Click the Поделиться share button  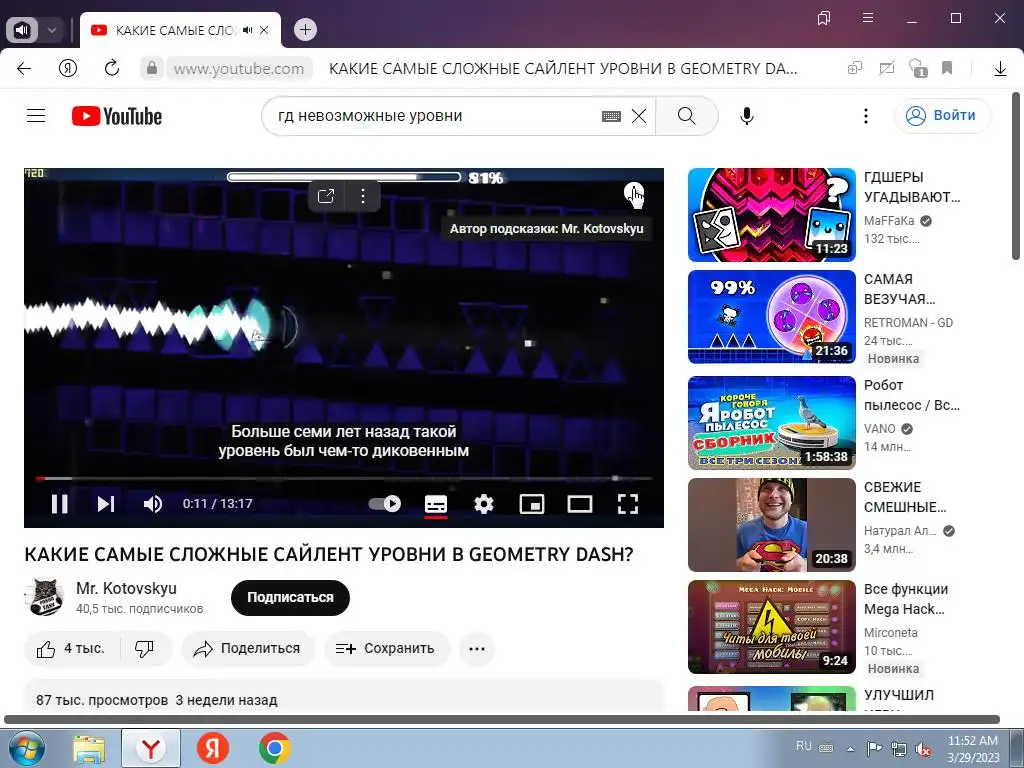pos(248,648)
